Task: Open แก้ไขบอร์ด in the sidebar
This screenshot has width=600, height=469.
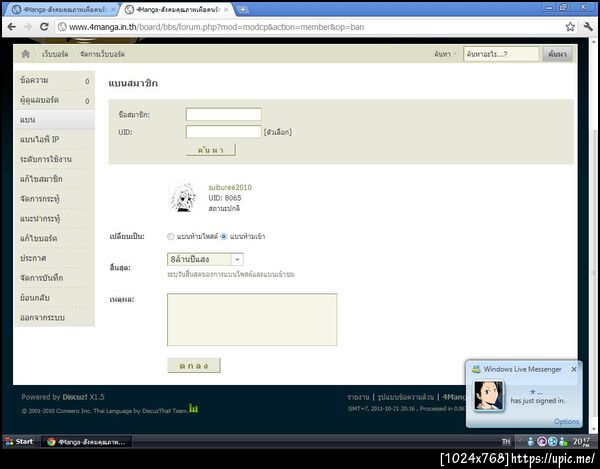Action: [x=54, y=238]
